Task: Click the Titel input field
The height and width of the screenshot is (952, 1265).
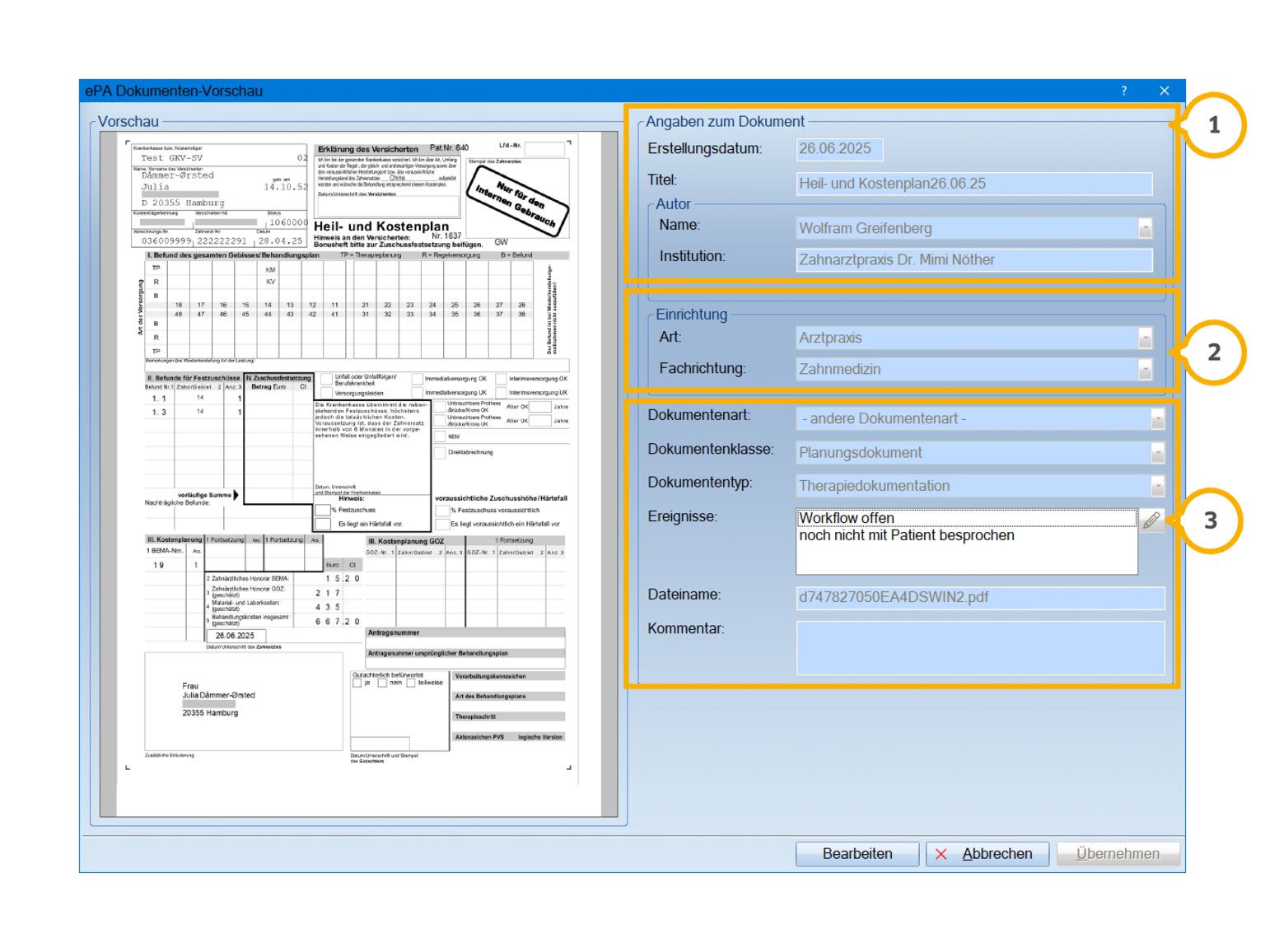Action: [x=974, y=184]
